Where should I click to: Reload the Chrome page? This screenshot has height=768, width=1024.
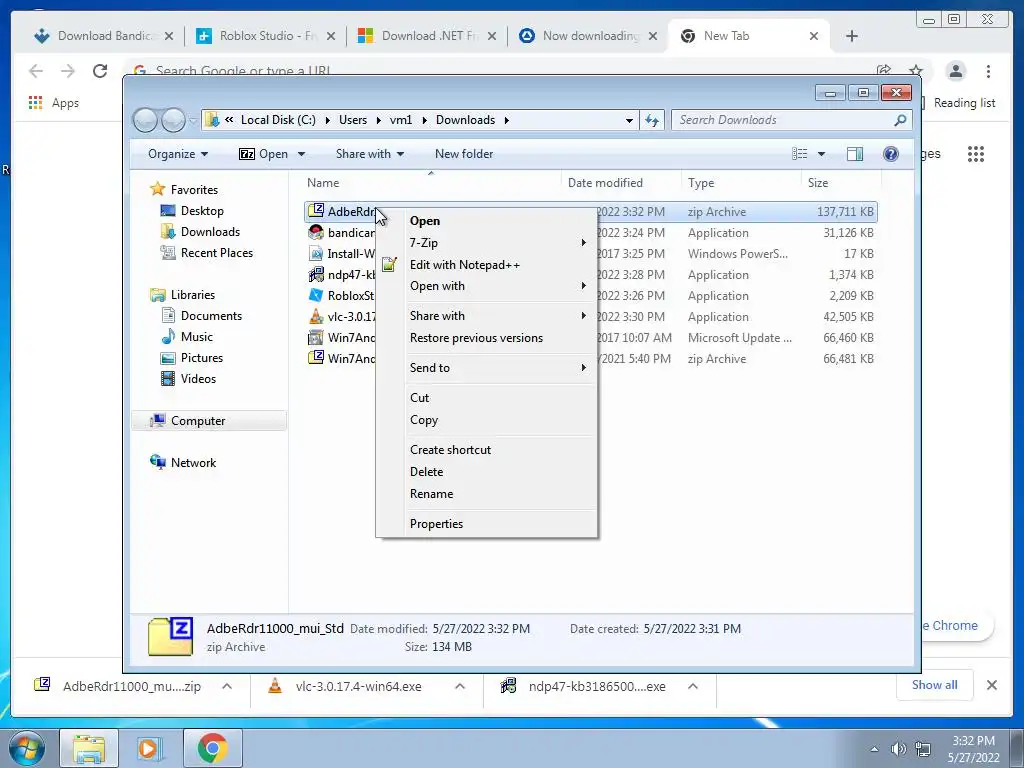tap(100, 71)
